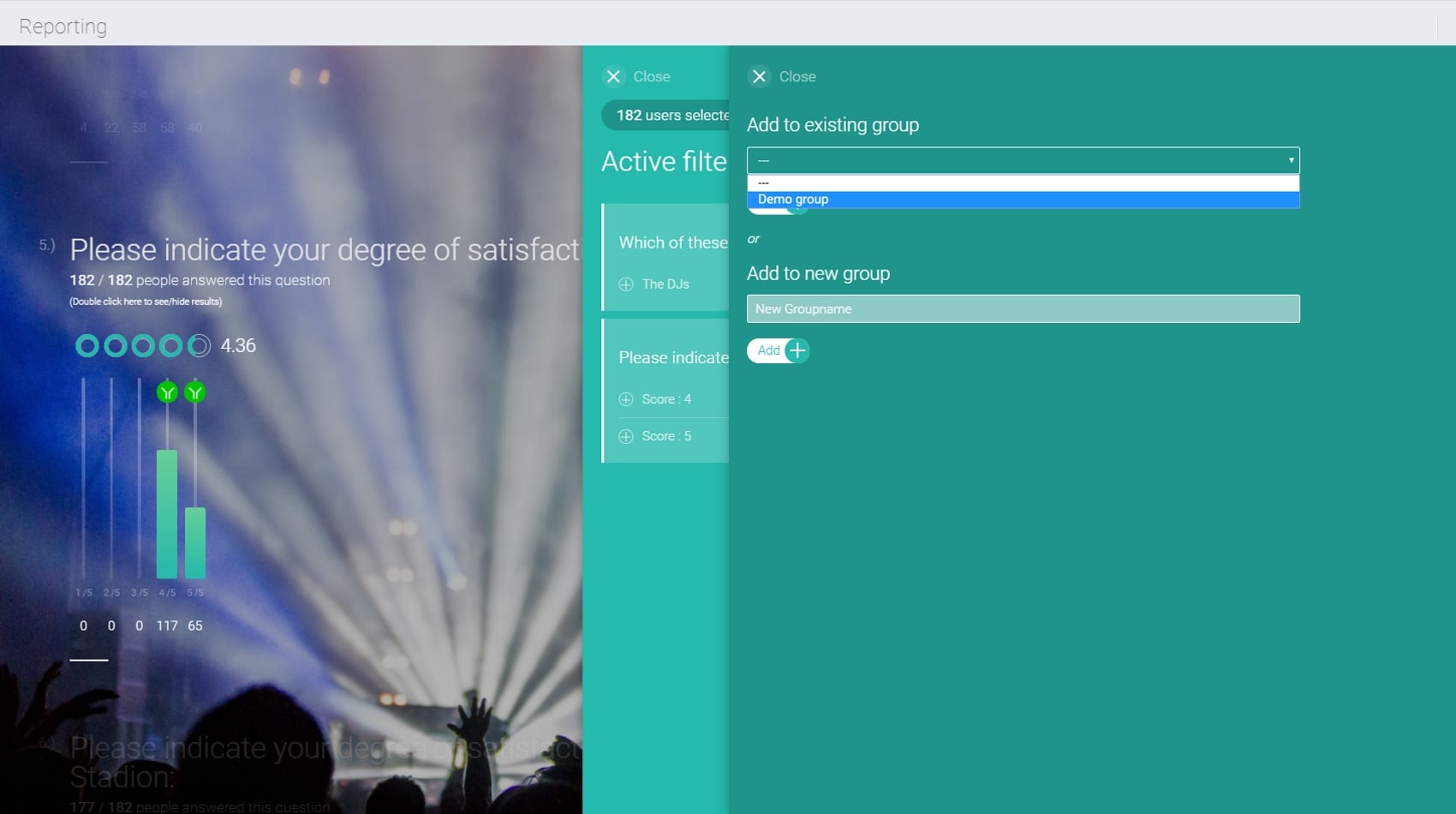Viewport: 1456px width, 814px height.
Task: Click the double-click hint to see/hide results
Action: 146,302
